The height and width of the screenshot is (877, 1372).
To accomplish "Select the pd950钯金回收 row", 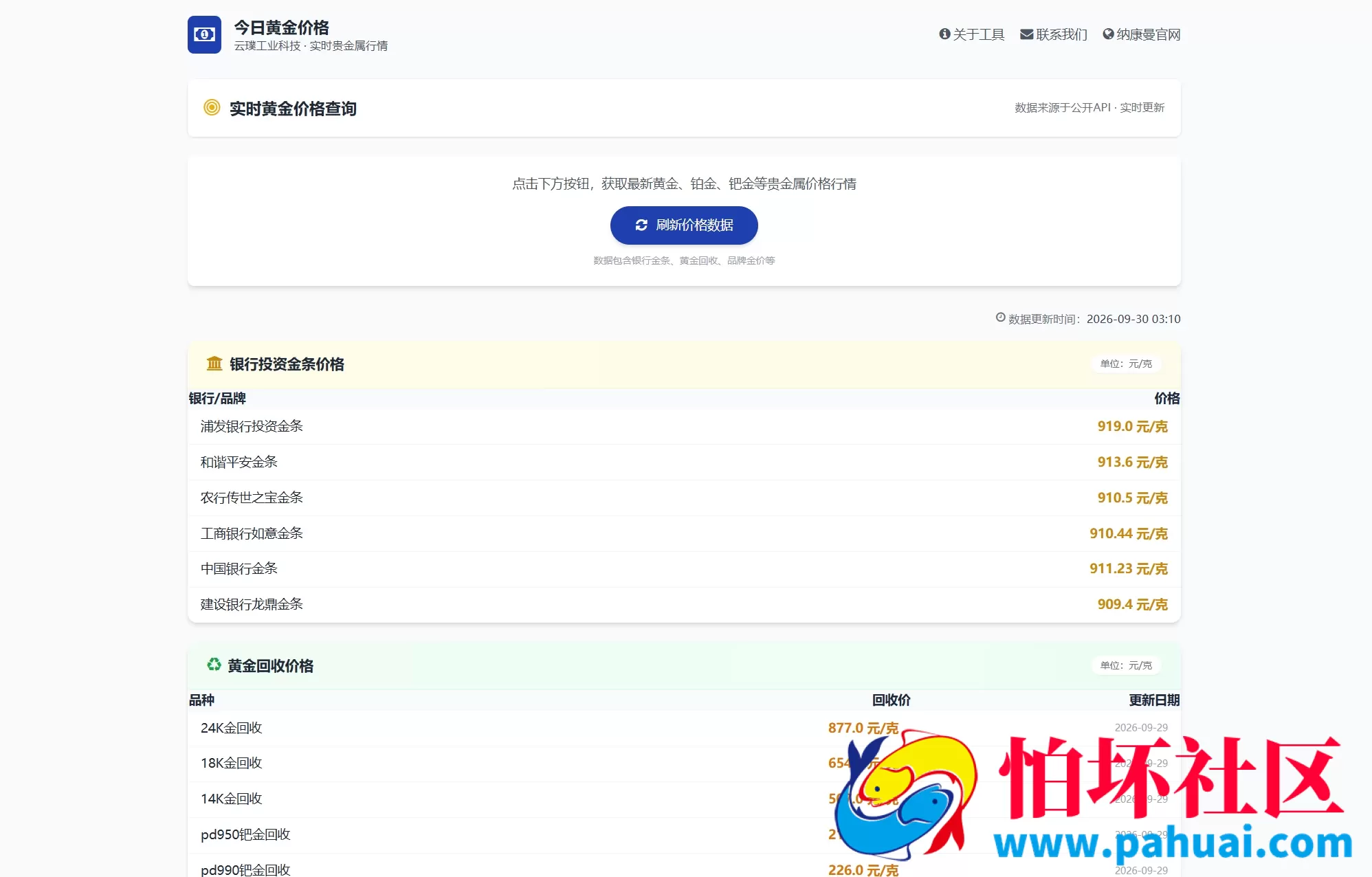I will tap(684, 835).
